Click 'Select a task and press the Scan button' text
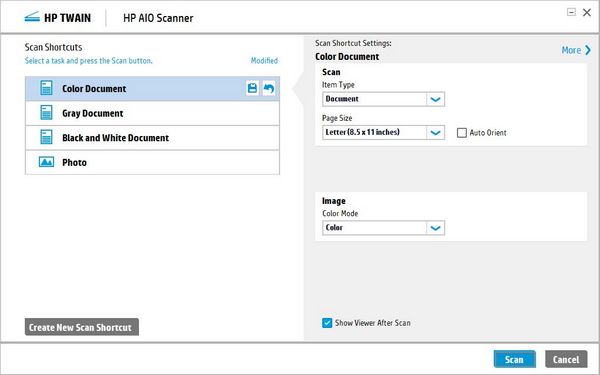This screenshot has height=375, width=600. pos(88,60)
